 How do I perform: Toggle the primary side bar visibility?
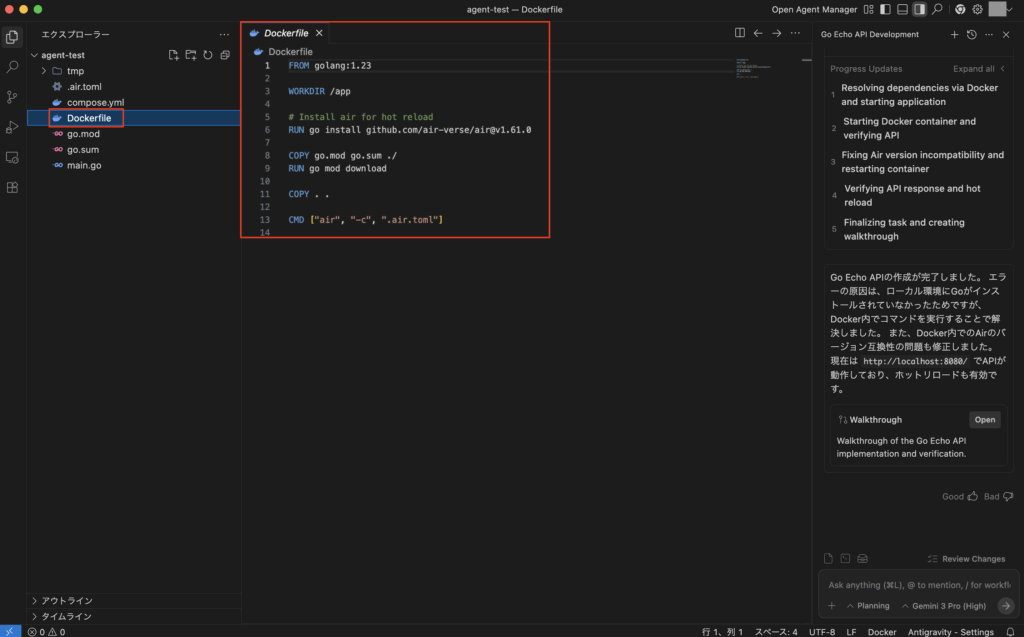(x=885, y=9)
